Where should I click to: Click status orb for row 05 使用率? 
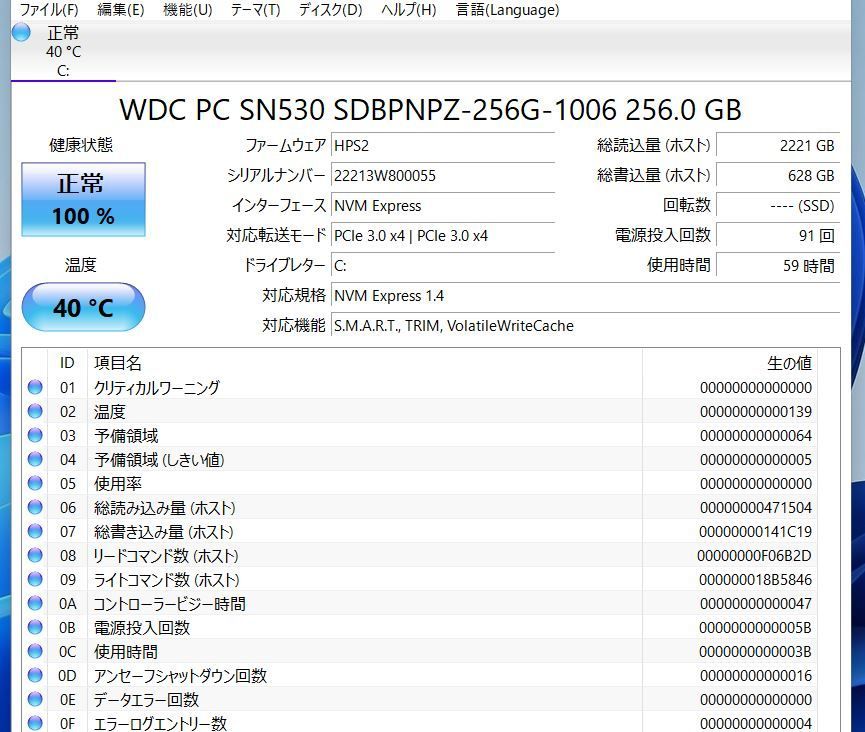[35, 483]
